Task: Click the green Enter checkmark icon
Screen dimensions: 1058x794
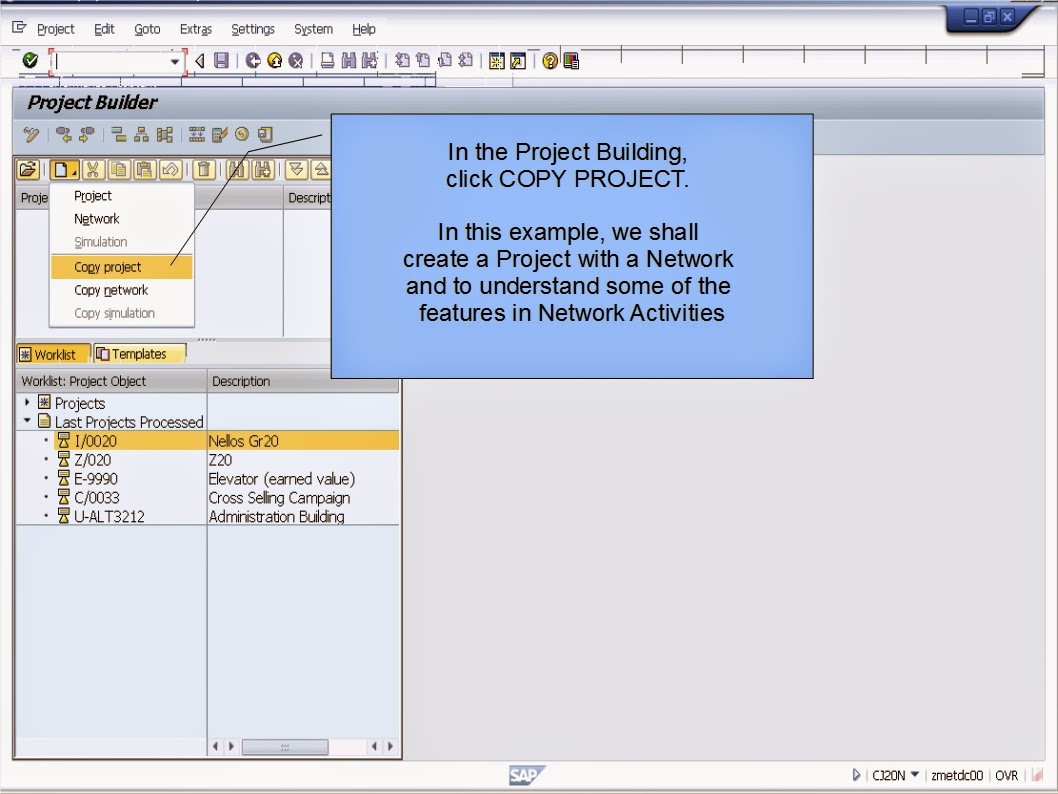Action: 31,61
